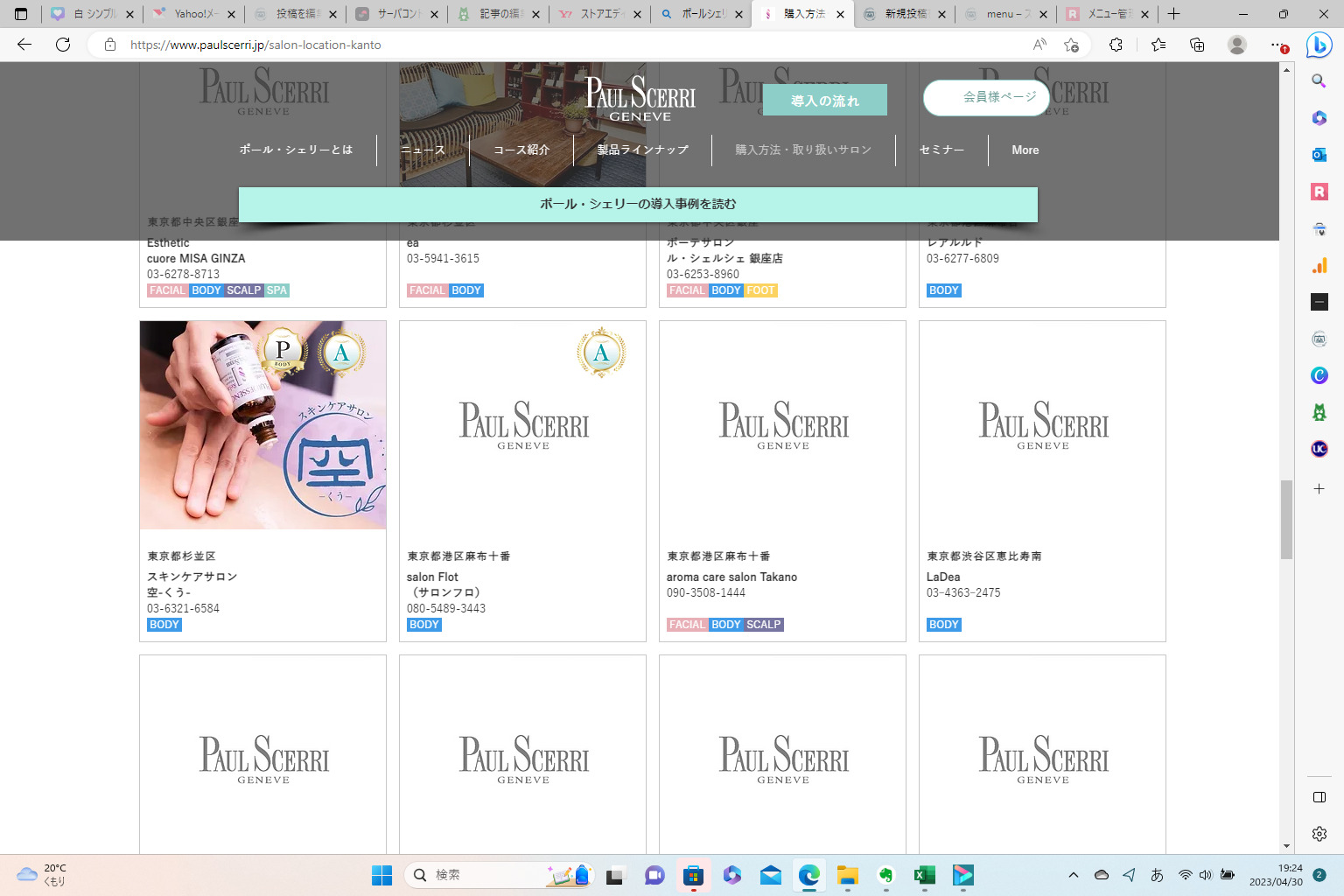The image size is (1344, 896).
Task: Go back to the previous page
Action: [24, 45]
